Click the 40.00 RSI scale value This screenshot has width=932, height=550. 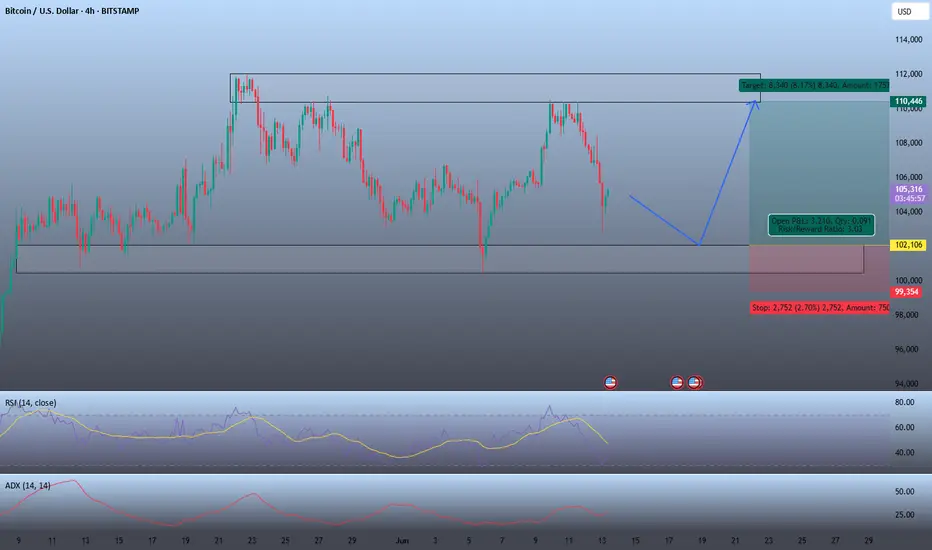(x=905, y=452)
